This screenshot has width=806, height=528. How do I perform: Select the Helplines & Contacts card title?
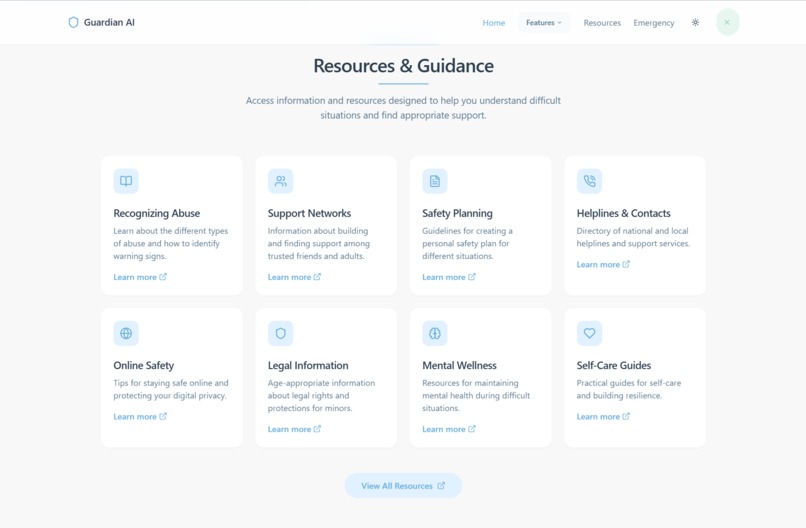(x=624, y=213)
